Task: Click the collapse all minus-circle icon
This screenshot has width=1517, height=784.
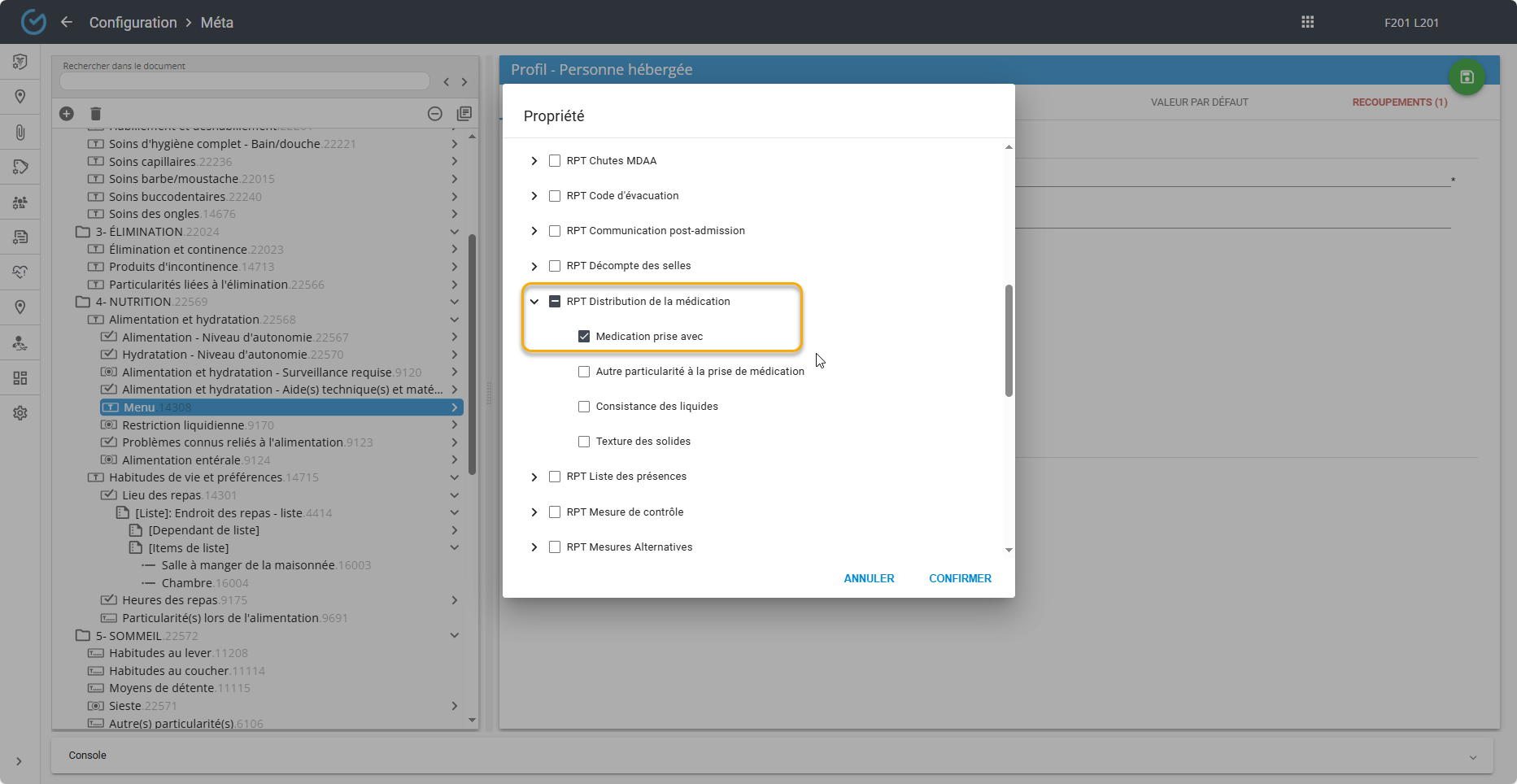Action: 435,114
